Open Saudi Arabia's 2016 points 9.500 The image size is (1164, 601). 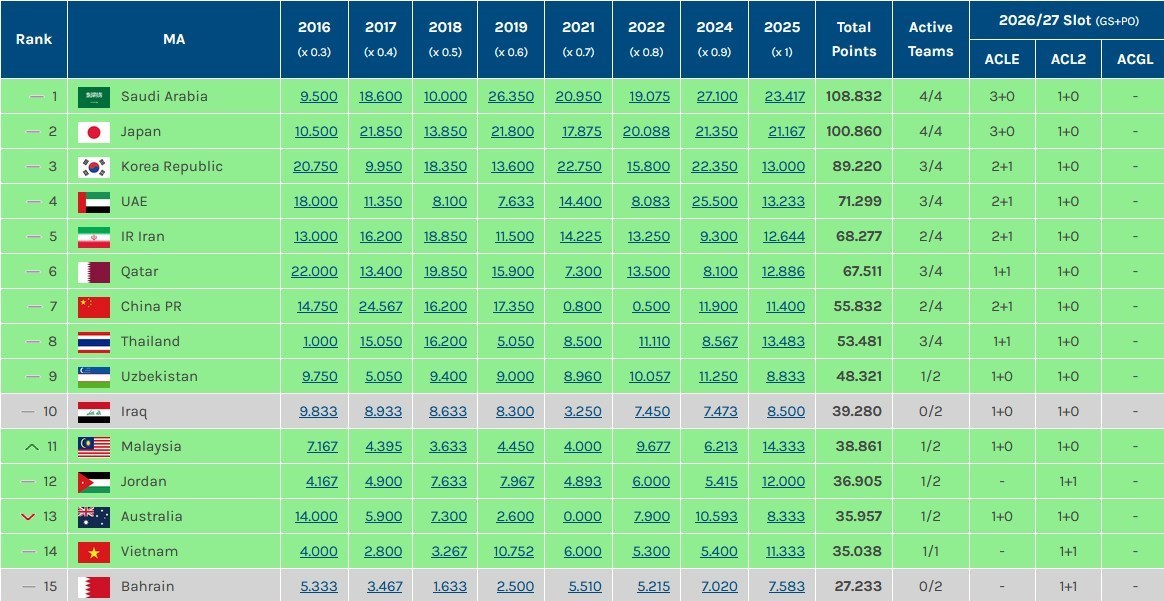[319, 97]
